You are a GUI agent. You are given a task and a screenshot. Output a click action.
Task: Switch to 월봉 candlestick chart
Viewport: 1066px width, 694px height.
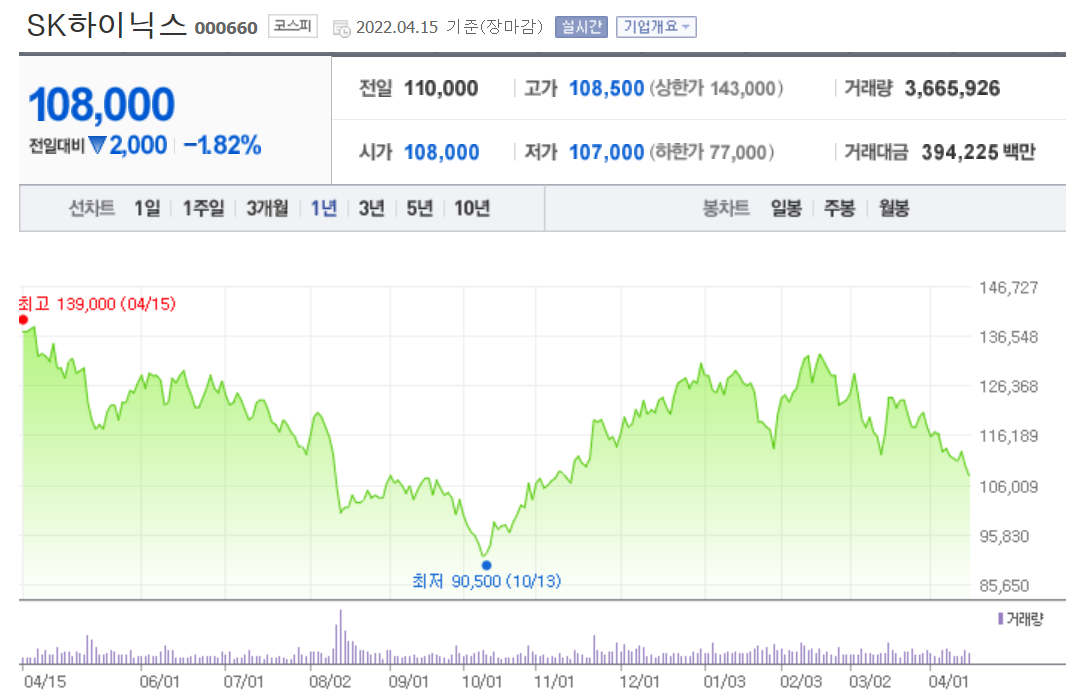click(x=893, y=208)
